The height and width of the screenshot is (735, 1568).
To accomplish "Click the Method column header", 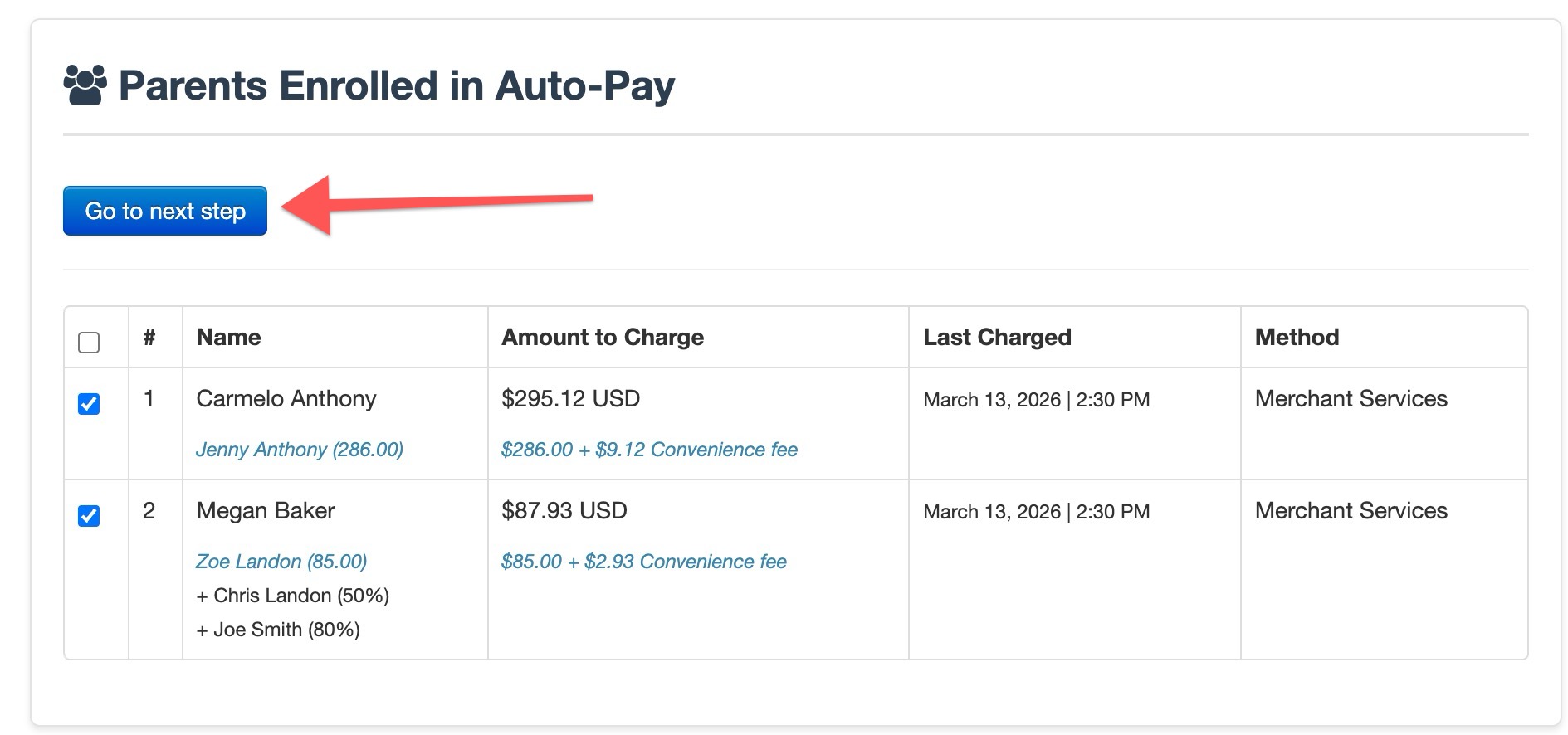I will tap(1297, 338).
